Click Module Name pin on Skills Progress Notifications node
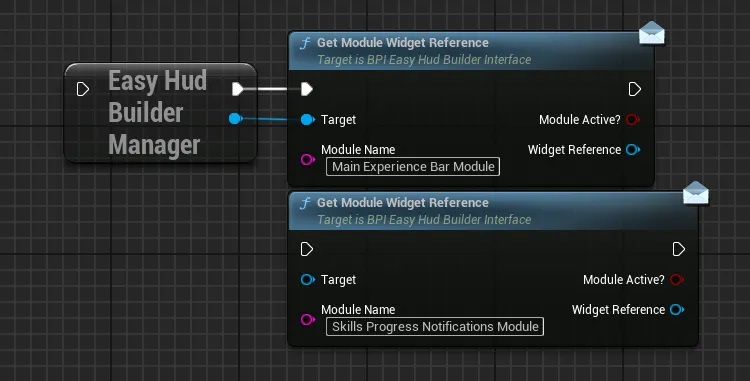The width and height of the screenshot is (750, 381). 308,319
